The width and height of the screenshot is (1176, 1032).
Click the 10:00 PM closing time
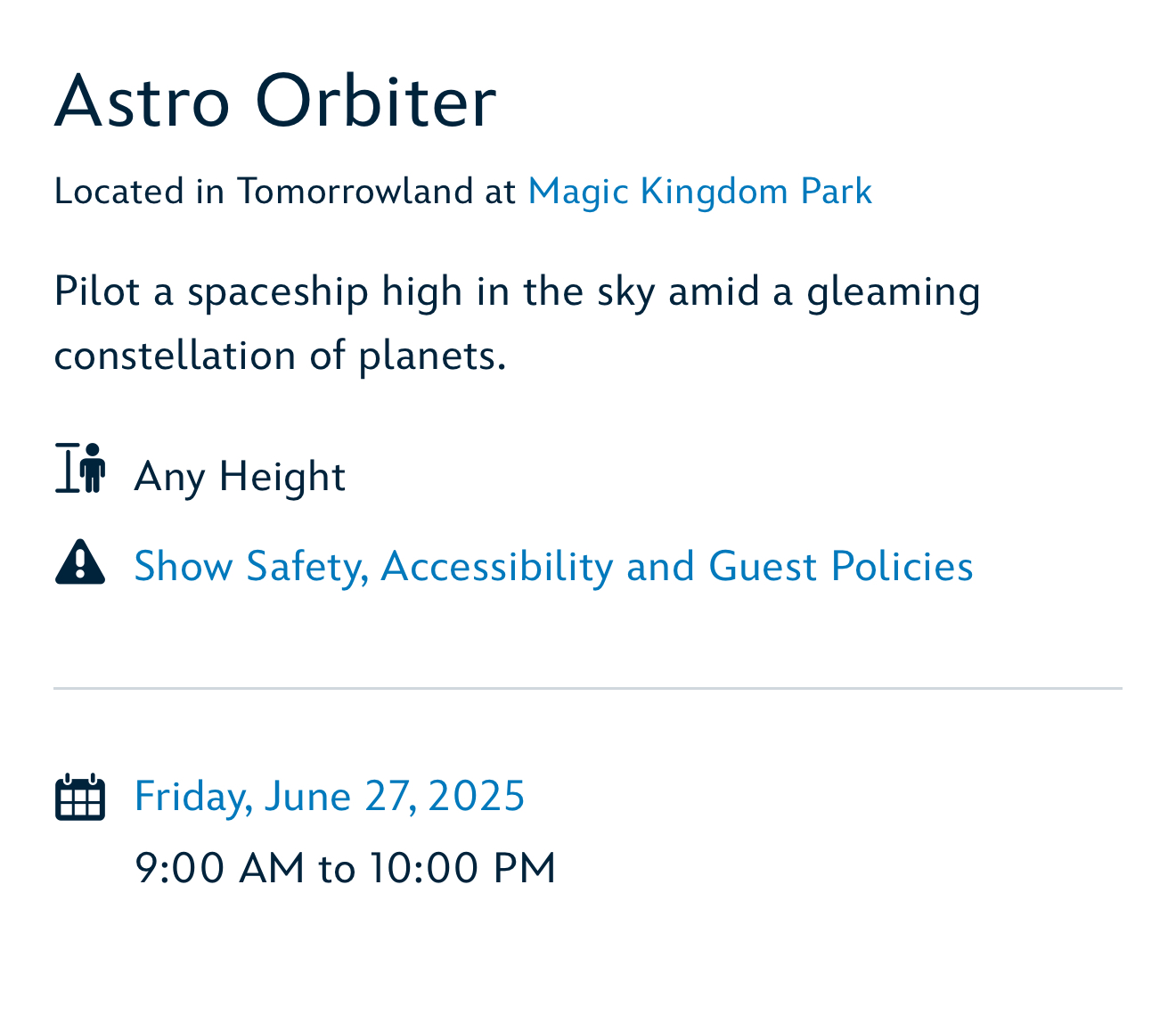462,868
